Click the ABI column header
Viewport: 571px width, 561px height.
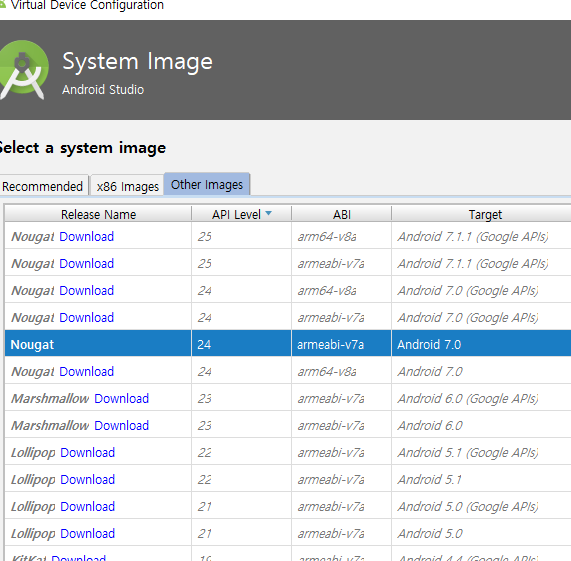pos(342,214)
